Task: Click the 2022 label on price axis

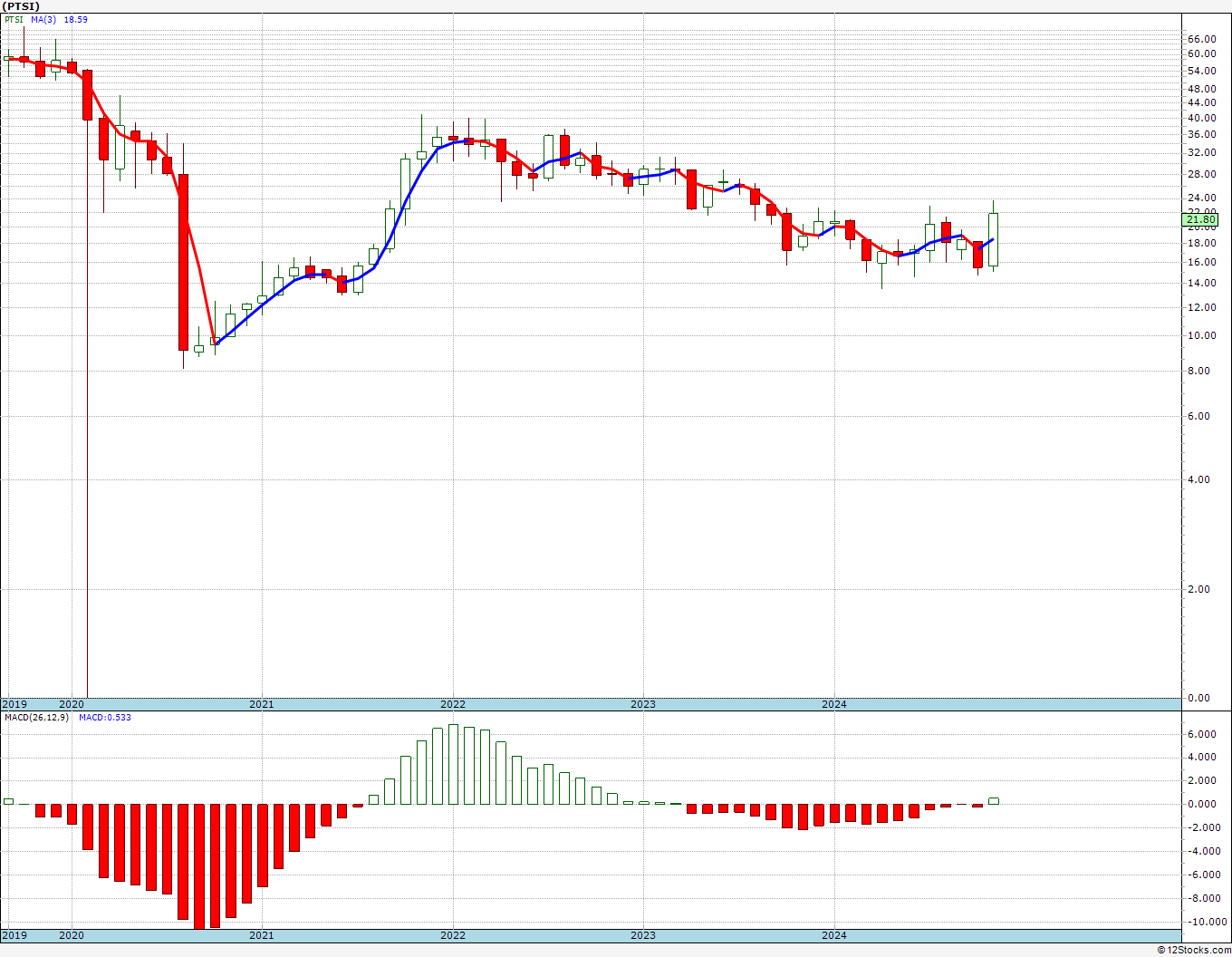Action: pos(452,704)
